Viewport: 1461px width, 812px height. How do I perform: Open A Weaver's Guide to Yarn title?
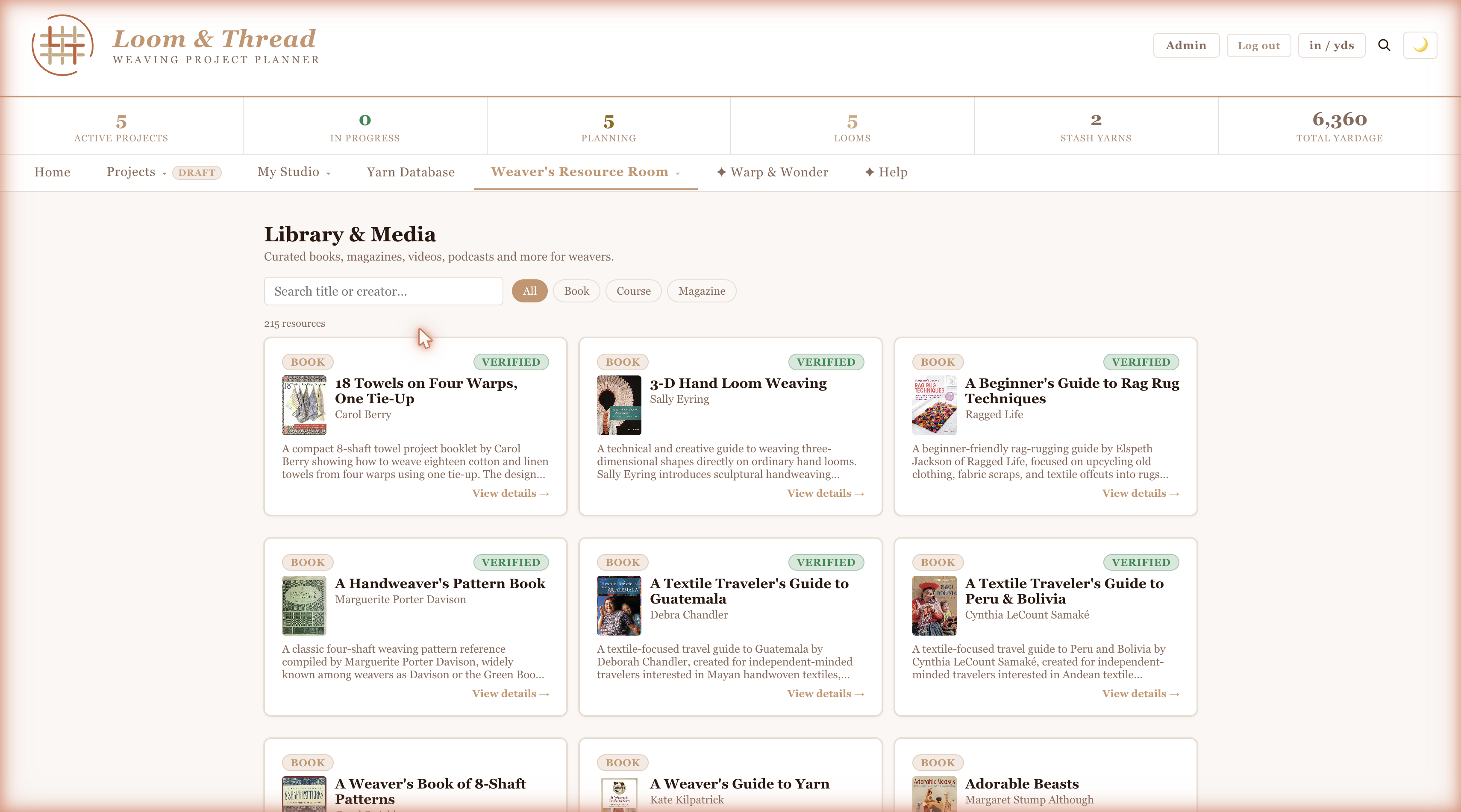(740, 784)
